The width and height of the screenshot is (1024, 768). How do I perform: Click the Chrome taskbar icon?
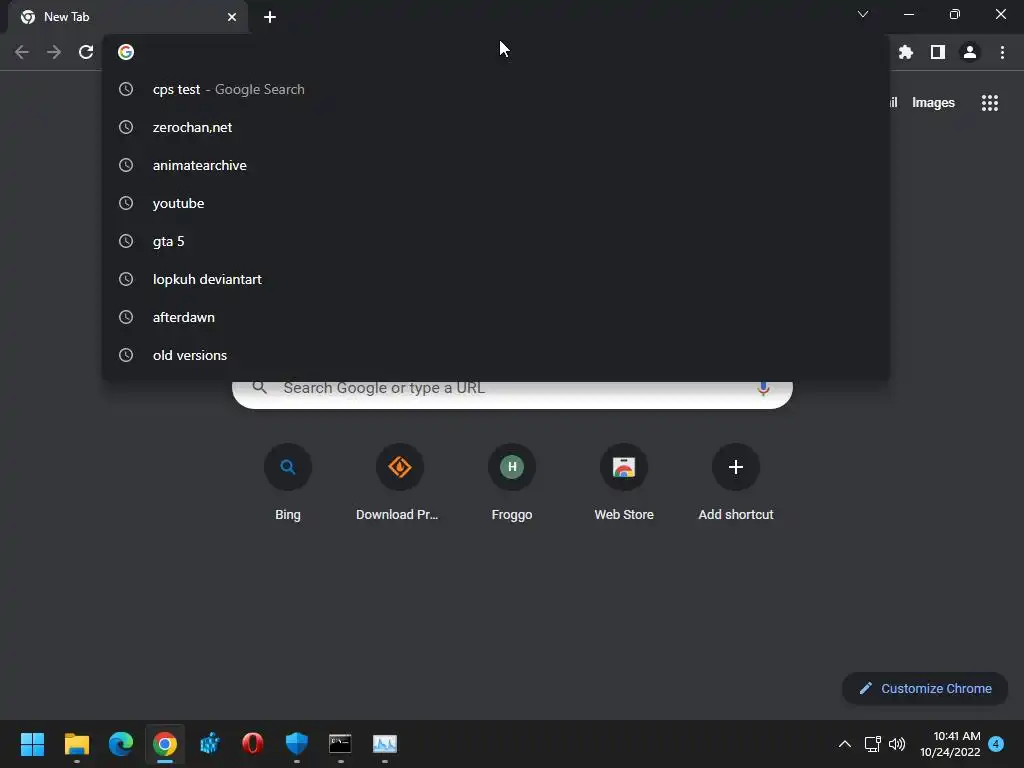click(165, 744)
